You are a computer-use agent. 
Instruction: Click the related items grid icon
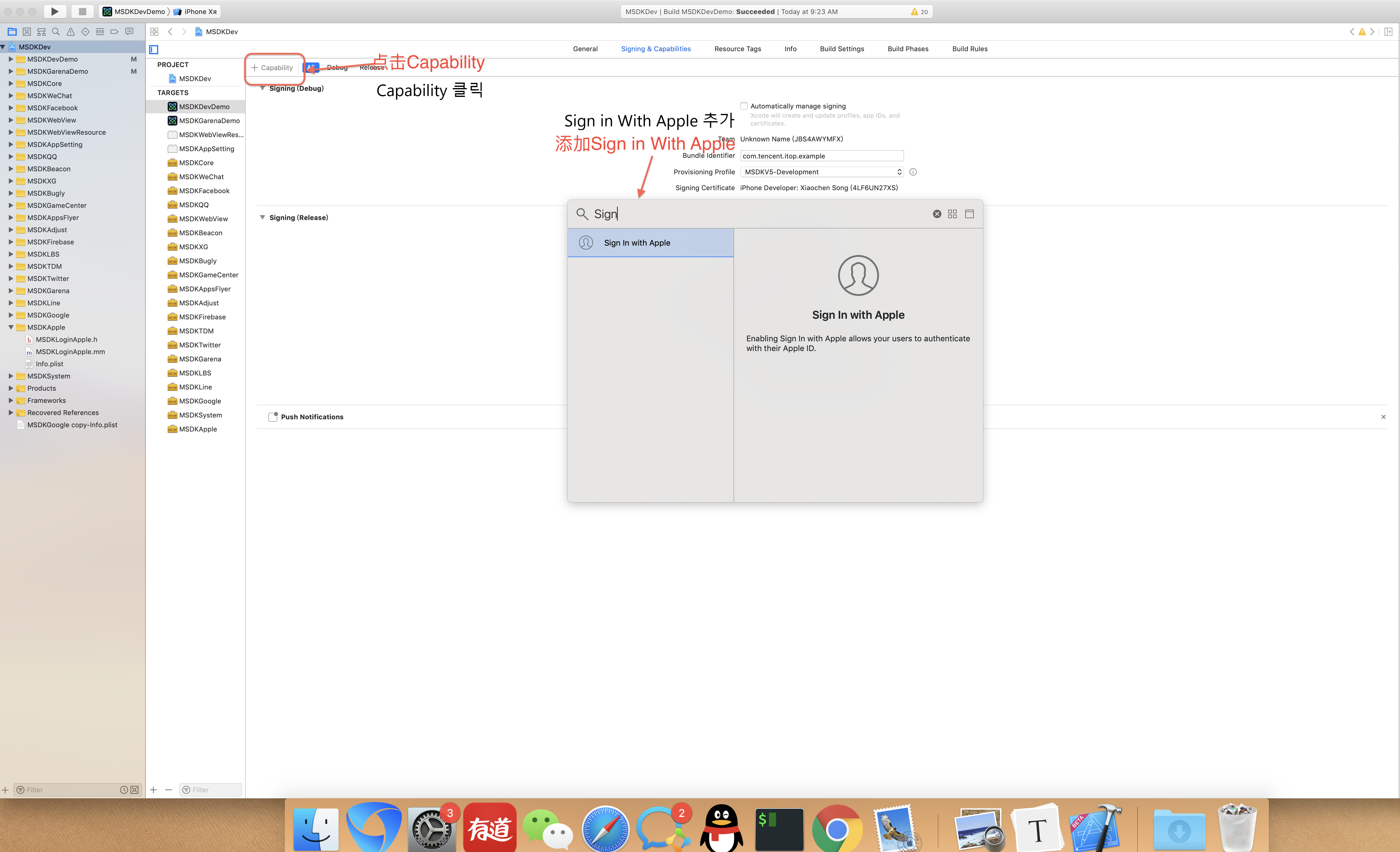click(154, 32)
